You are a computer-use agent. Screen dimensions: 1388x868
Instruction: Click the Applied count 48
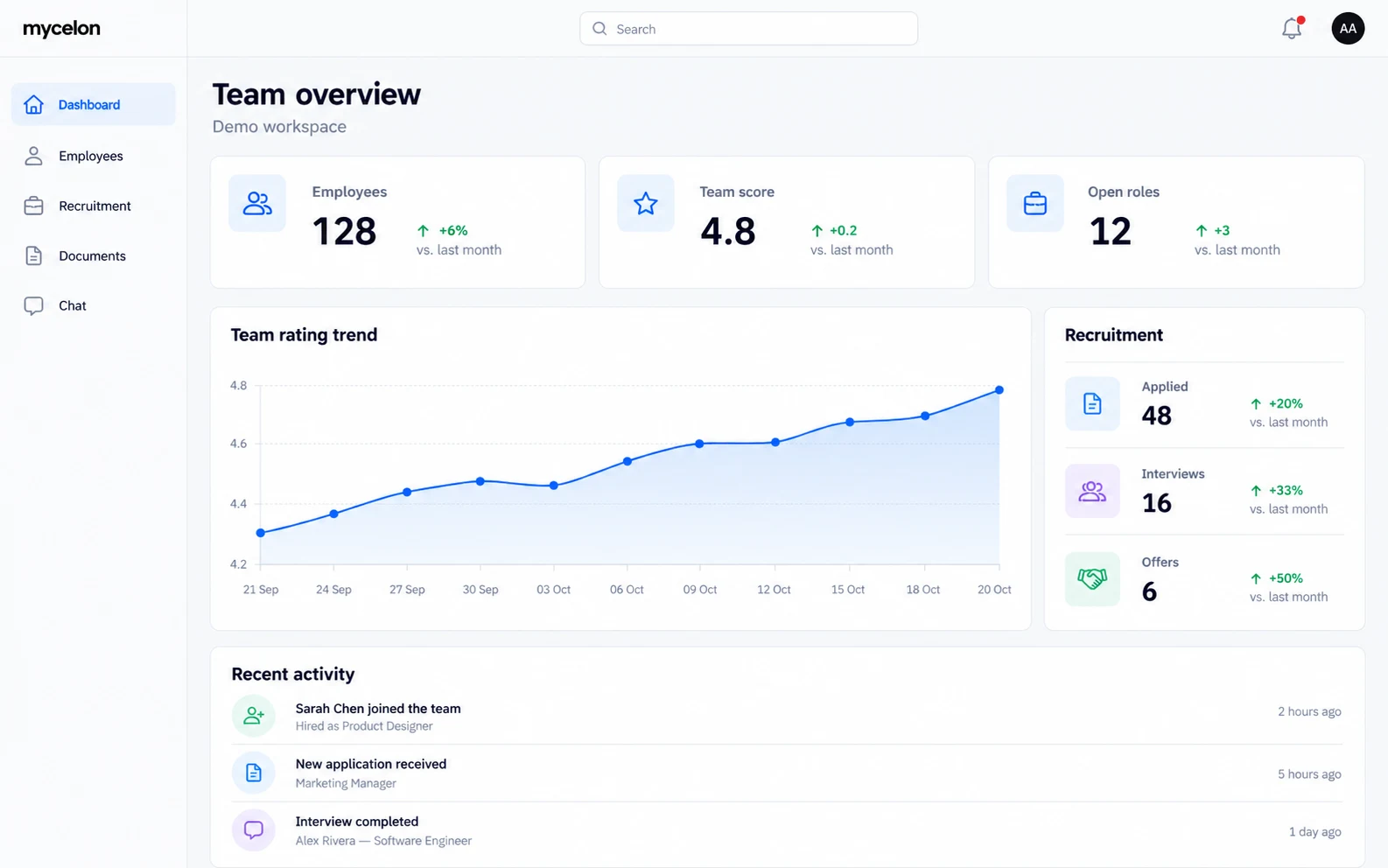click(1157, 416)
